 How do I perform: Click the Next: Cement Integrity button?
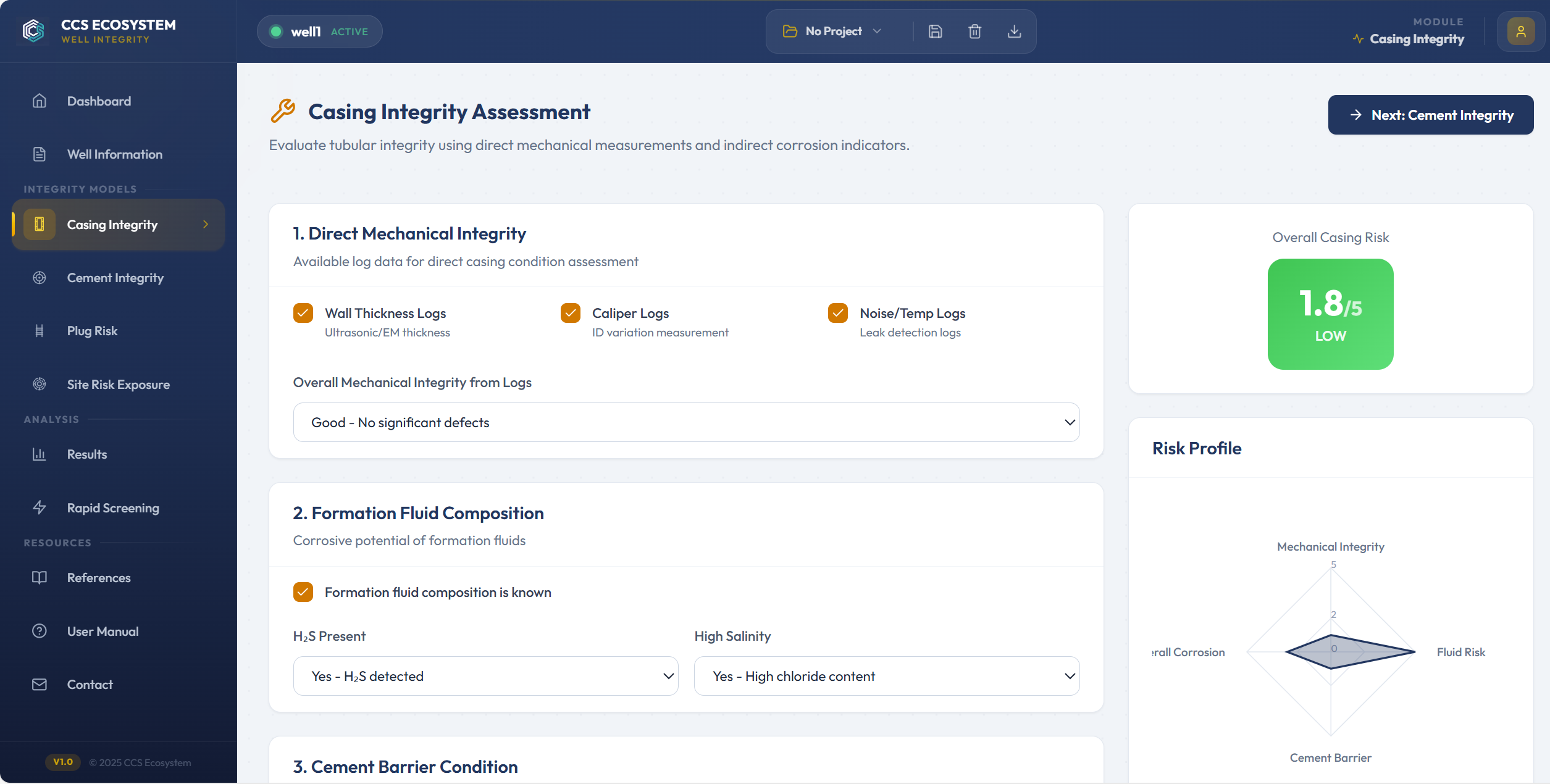(1431, 115)
